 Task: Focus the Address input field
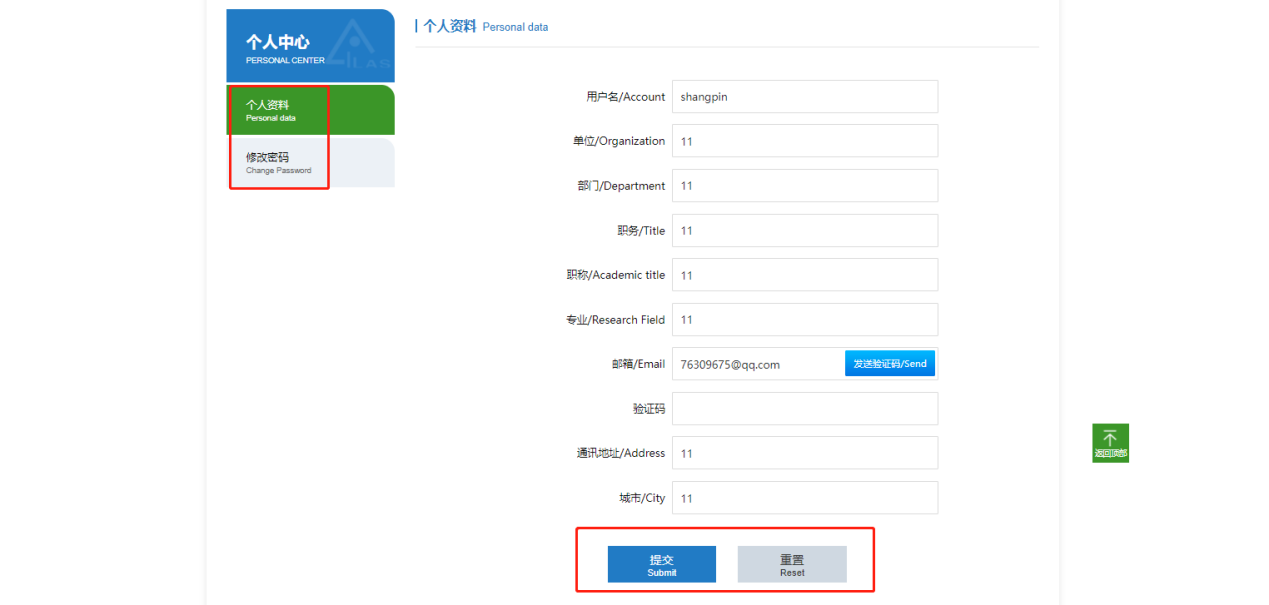coord(804,453)
